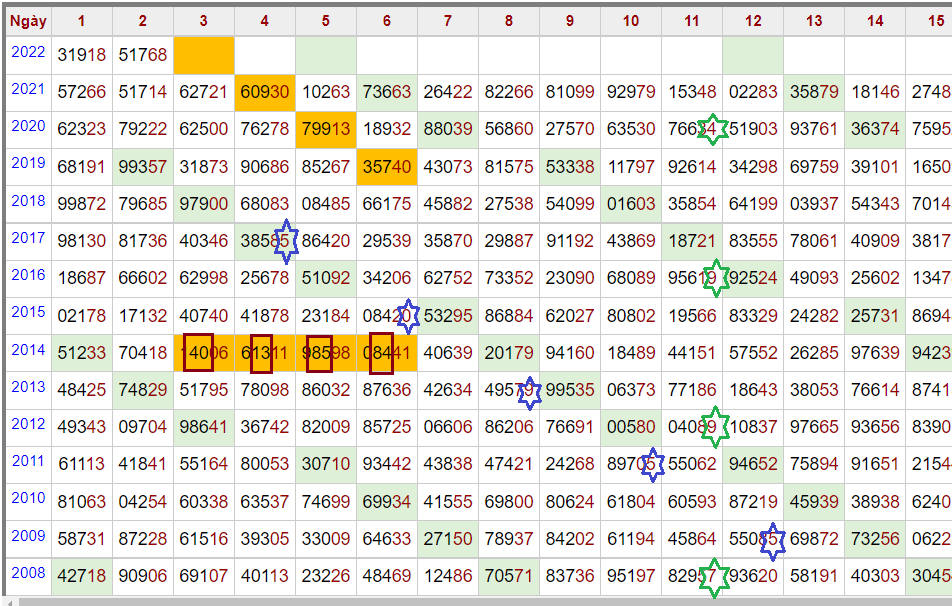This screenshot has width=952, height=606.
Task: Click the green cell 18721
Action: tap(692, 241)
